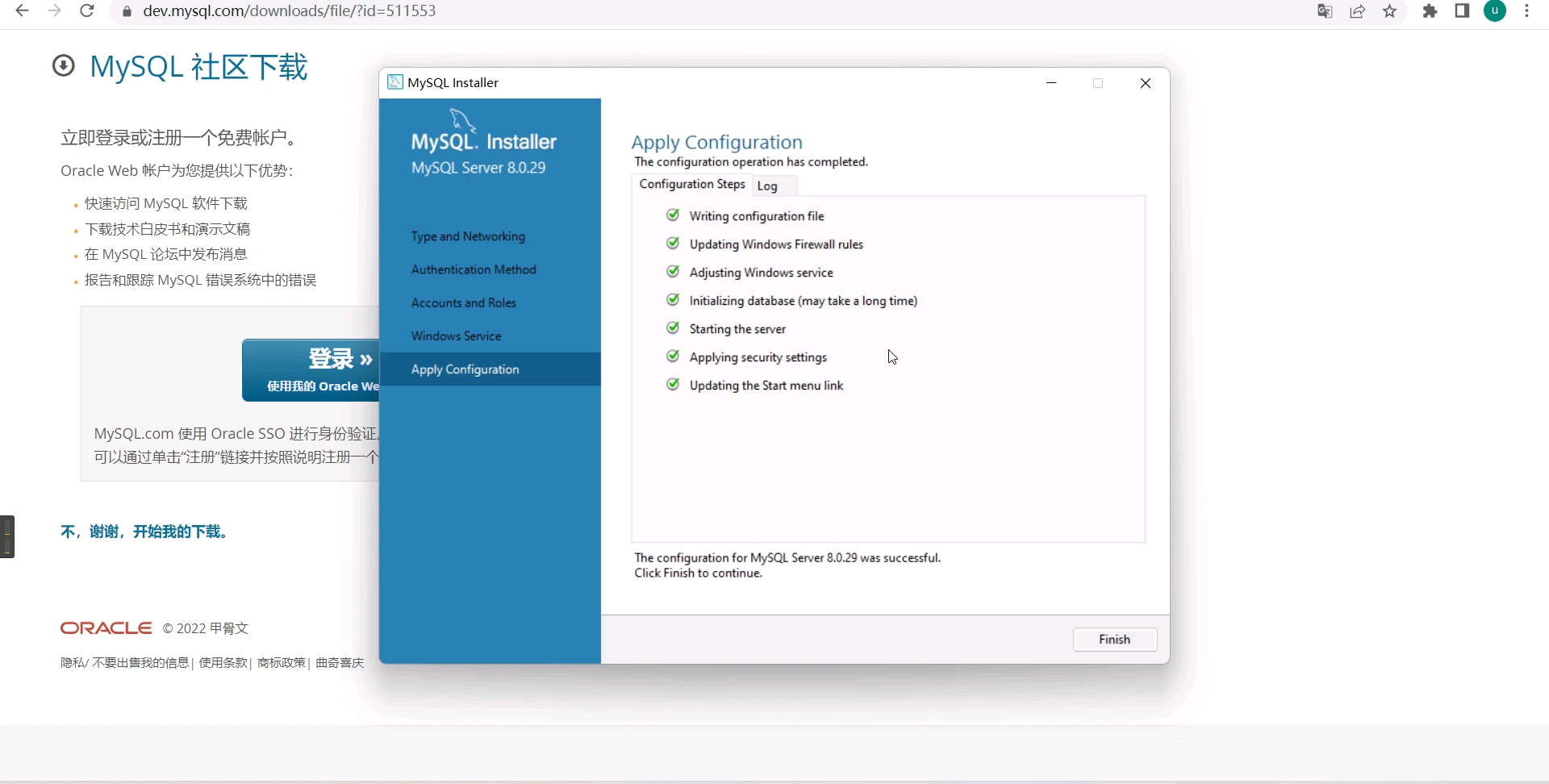
Task: Open the 隐私/不要出售我的信息 footer link
Action: pyautogui.click(x=124, y=663)
